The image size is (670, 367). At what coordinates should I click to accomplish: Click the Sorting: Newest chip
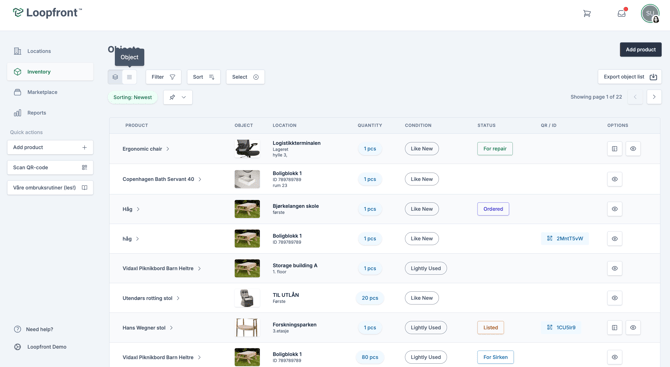[x=132, y=97]
